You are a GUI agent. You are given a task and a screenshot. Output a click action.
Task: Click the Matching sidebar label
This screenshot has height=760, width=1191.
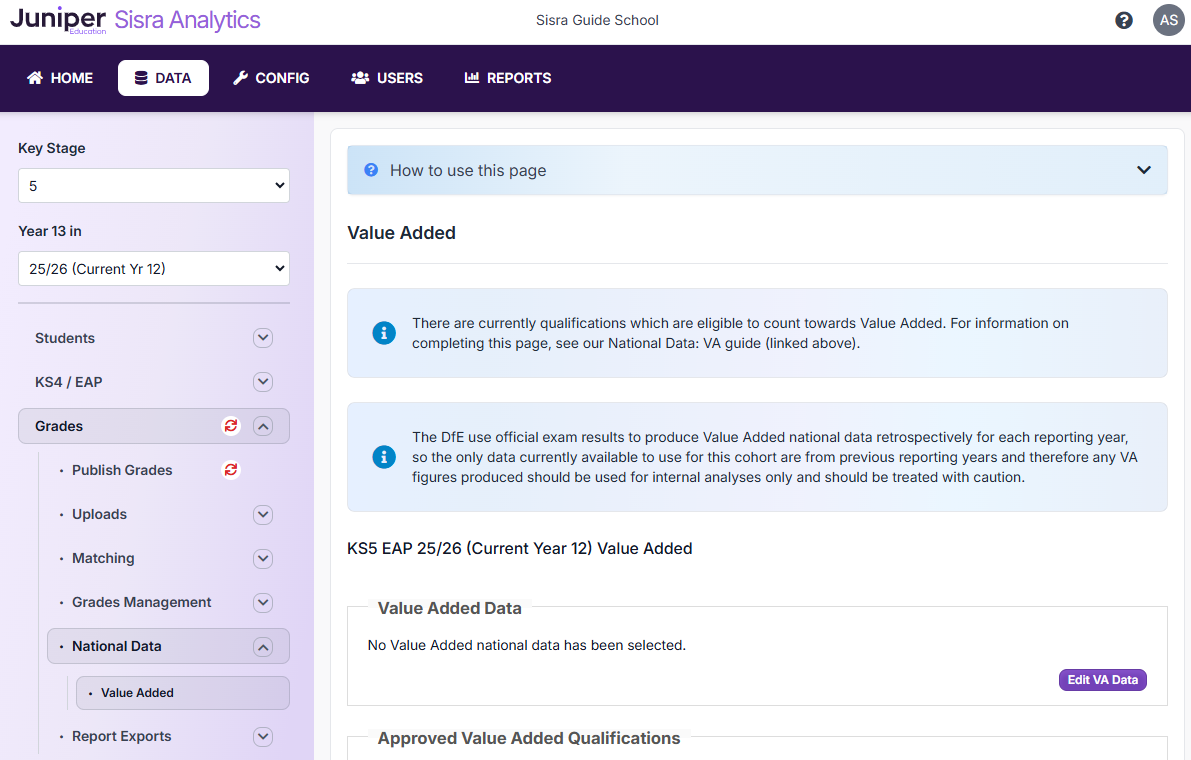pos(103,558)
